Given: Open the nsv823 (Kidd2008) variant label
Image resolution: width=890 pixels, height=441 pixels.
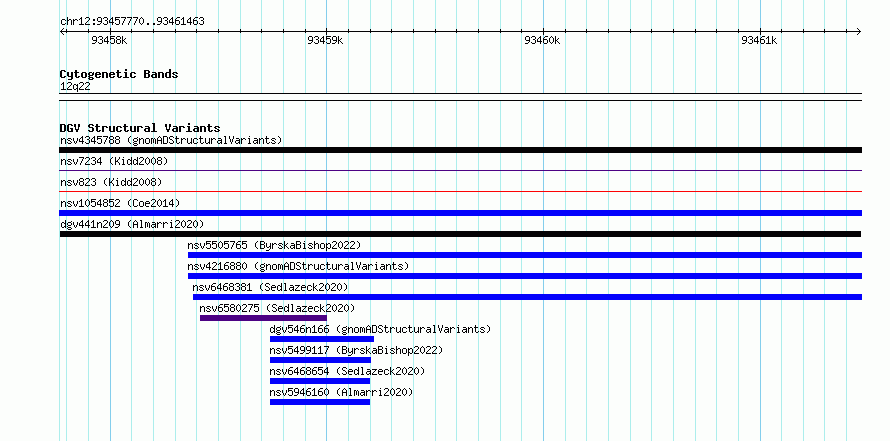Looking at the screenshot, I should (x=111, y=182).
